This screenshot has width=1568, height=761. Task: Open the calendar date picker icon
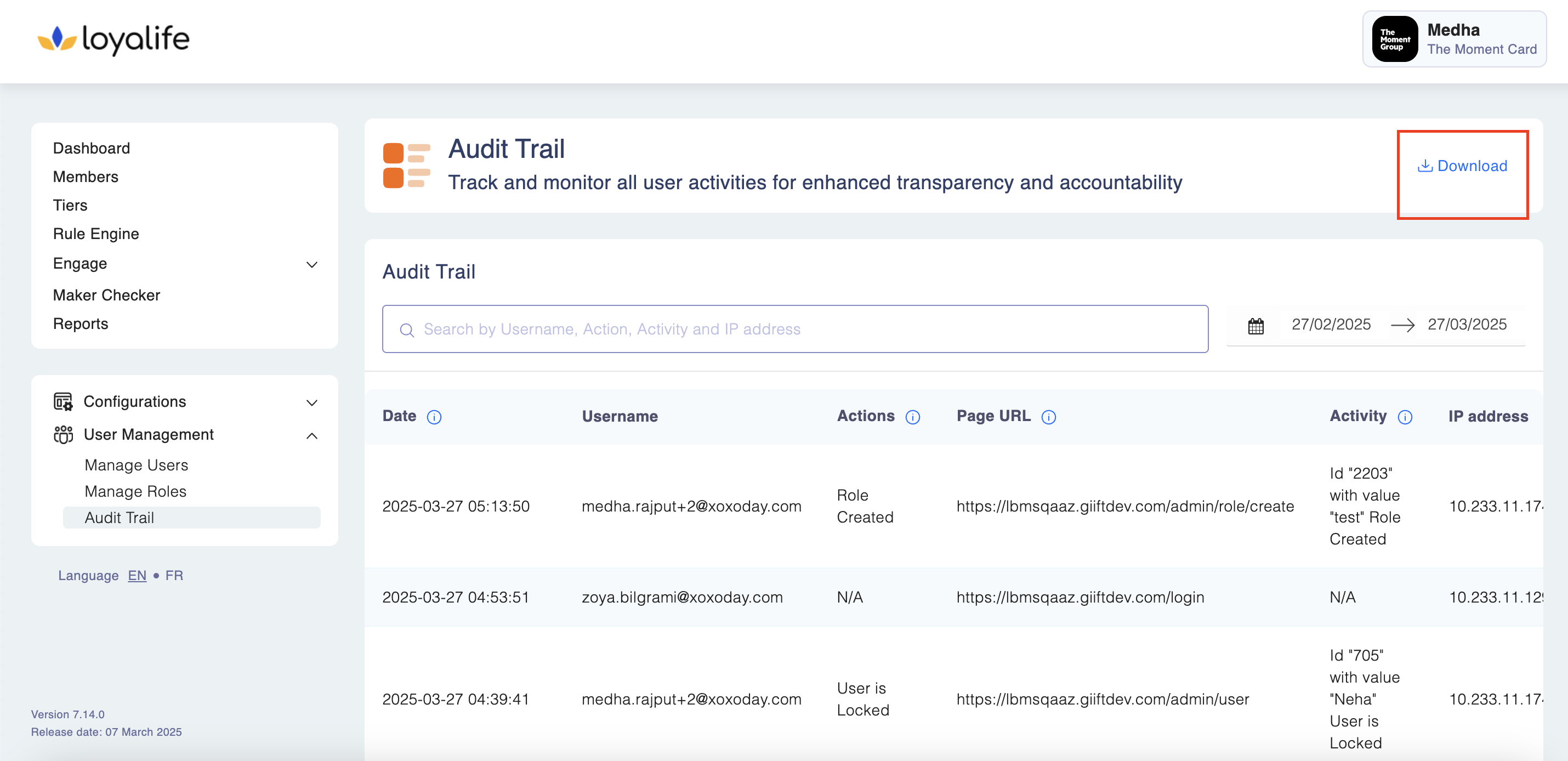point(1255,326)
